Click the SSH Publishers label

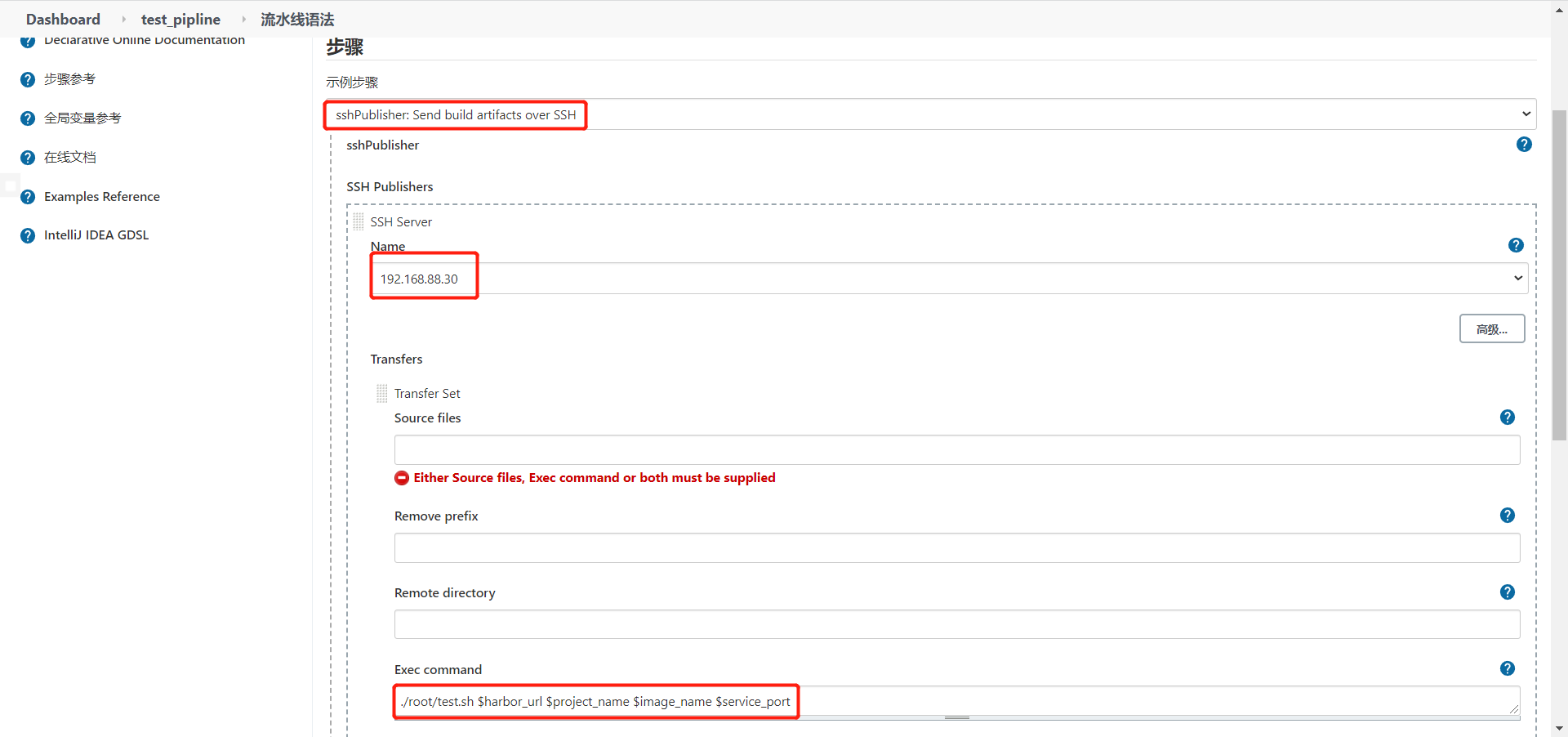(x=390, y=187)
